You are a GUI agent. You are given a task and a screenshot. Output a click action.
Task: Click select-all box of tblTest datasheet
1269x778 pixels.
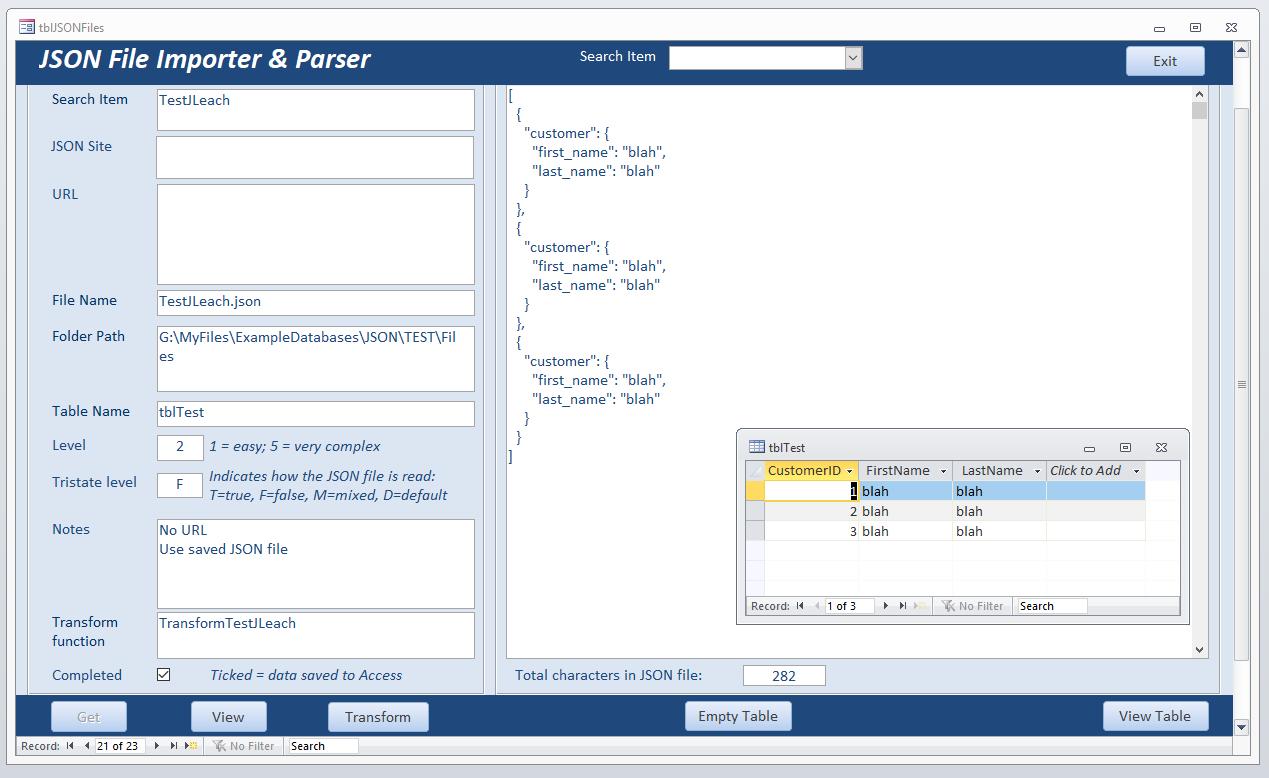755,471
